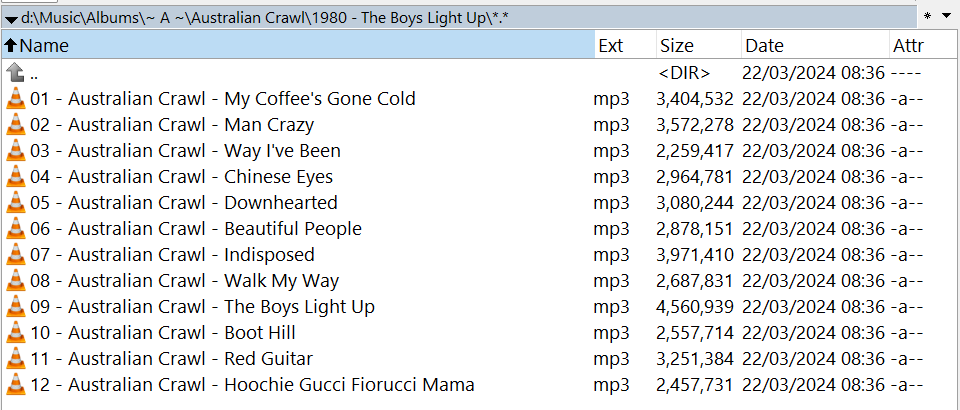Sort the list by Ext column

point(625,46)
